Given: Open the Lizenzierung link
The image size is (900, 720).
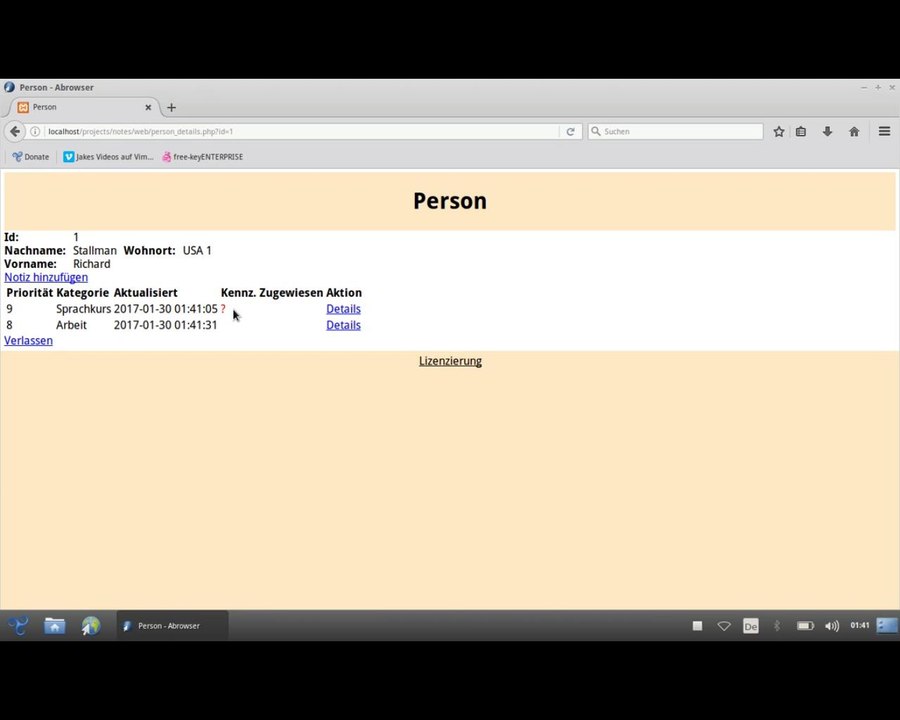Looking at the screenshot, I should coord(451,361).
